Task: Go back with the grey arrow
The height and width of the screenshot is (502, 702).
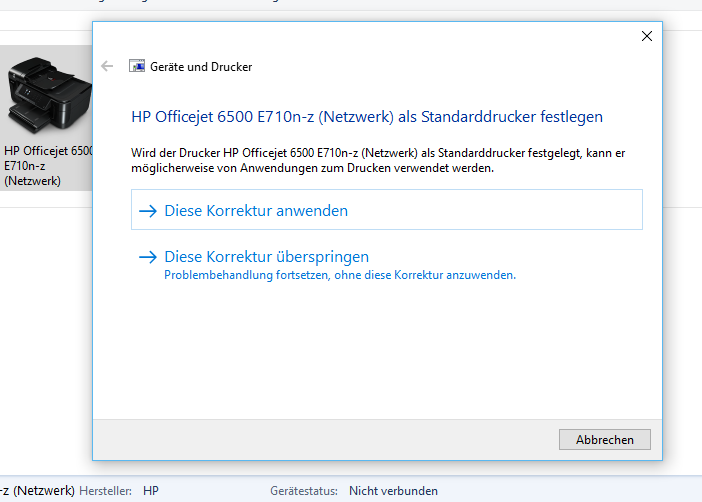Action: click(107, 66)
